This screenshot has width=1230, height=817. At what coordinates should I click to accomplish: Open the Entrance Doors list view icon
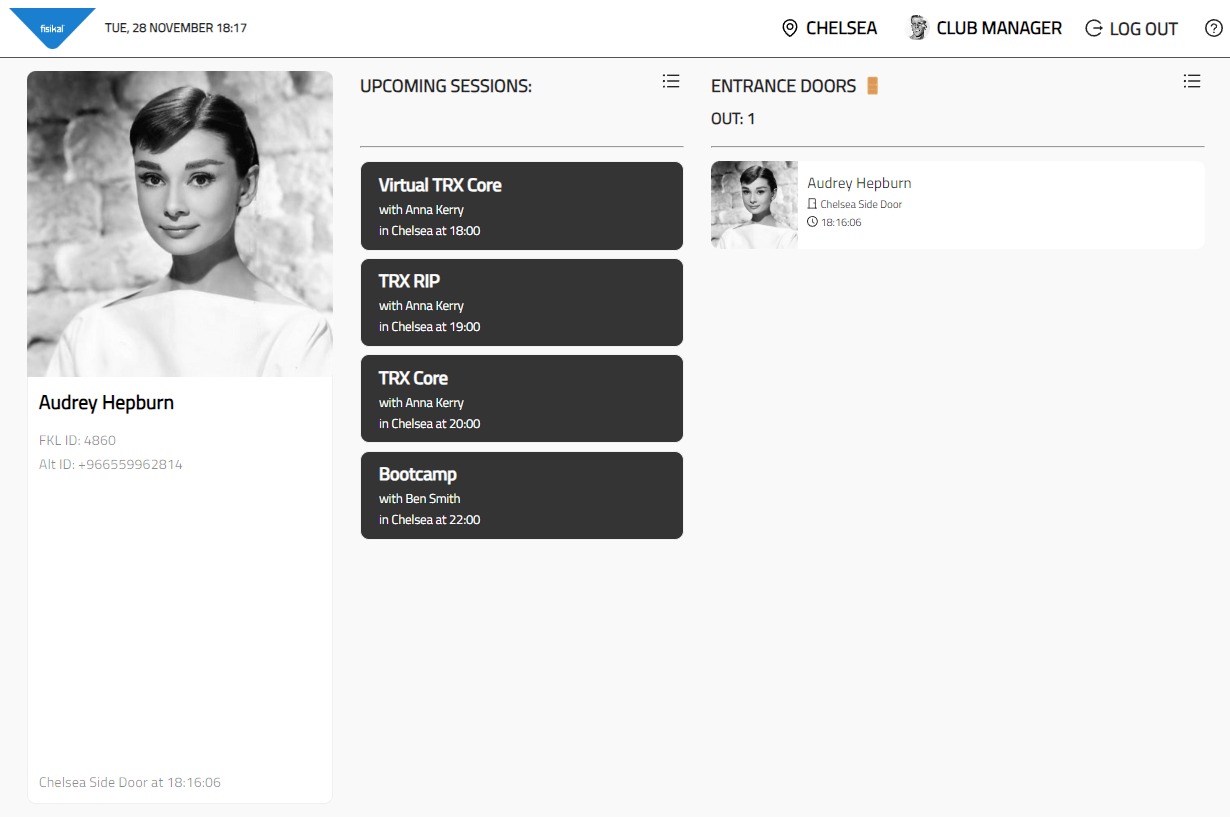[x=1191, y=82]
